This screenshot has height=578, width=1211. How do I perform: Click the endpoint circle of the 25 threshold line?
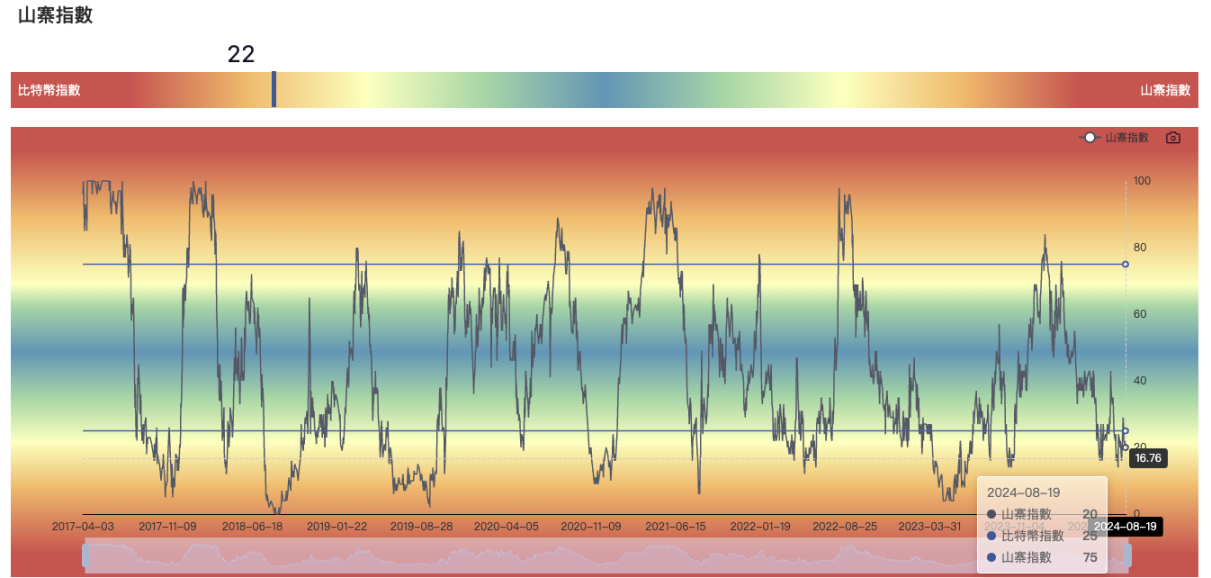(1125, 431)
